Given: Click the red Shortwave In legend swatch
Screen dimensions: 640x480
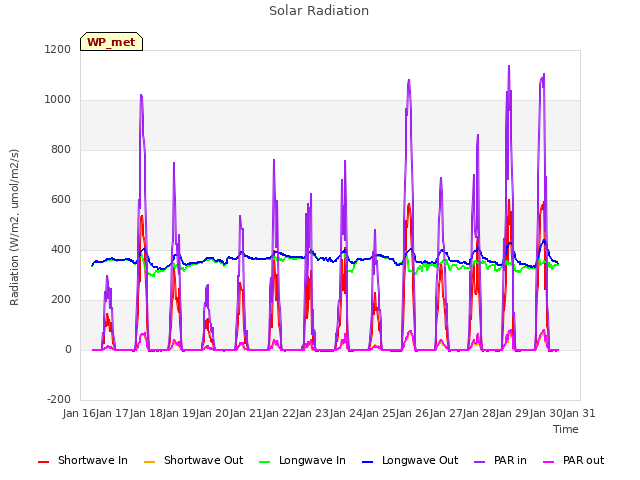Looking at the screenshot, I should coord(43,462).
